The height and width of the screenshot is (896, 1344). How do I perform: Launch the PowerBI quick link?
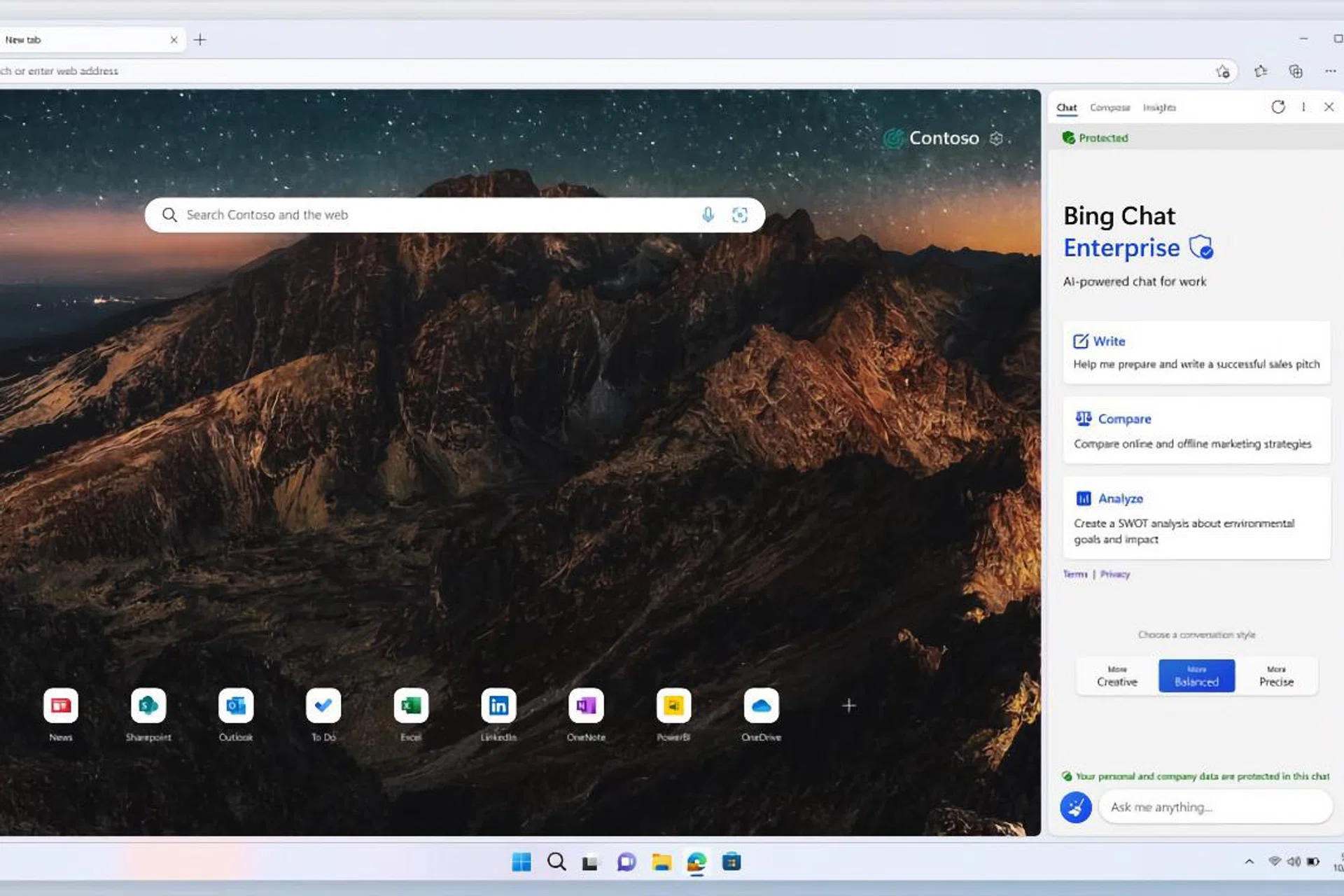673,706
